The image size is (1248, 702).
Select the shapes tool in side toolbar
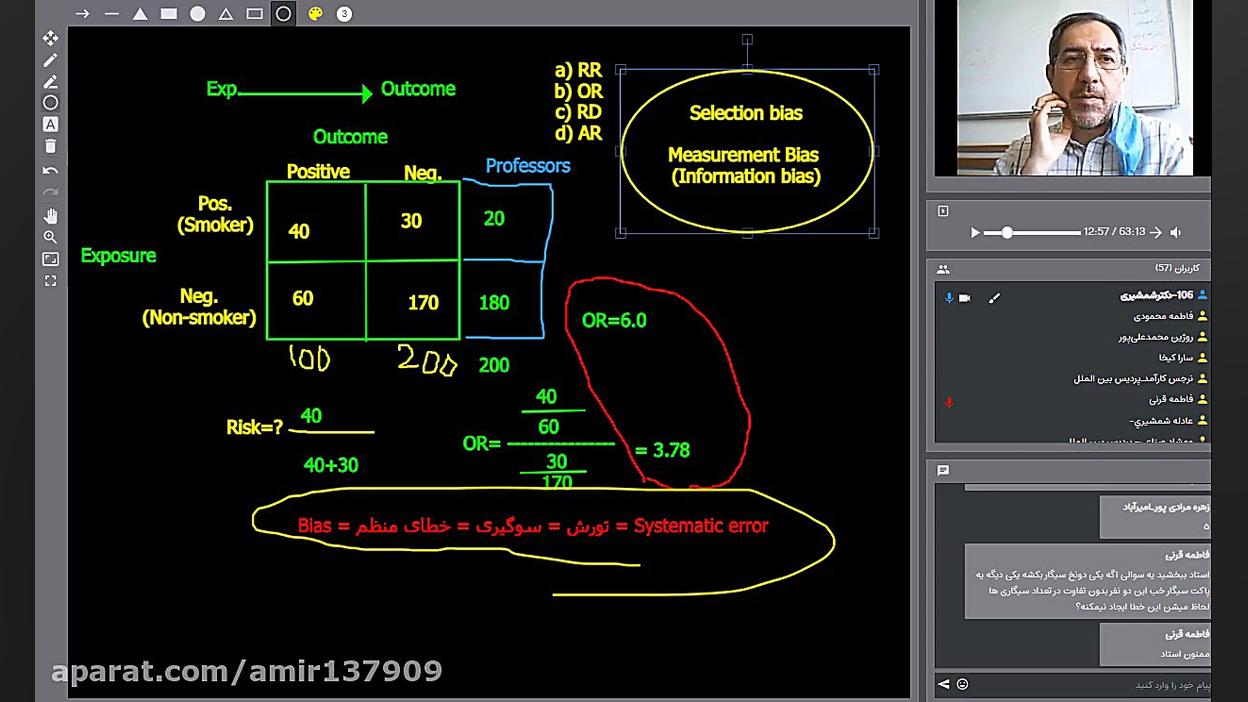(50, 103)
